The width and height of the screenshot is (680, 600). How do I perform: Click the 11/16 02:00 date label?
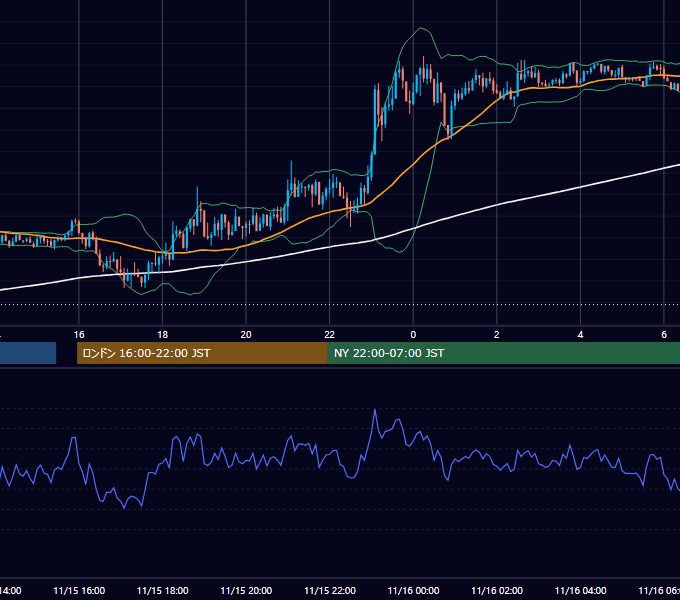click(x=497, y=590)
